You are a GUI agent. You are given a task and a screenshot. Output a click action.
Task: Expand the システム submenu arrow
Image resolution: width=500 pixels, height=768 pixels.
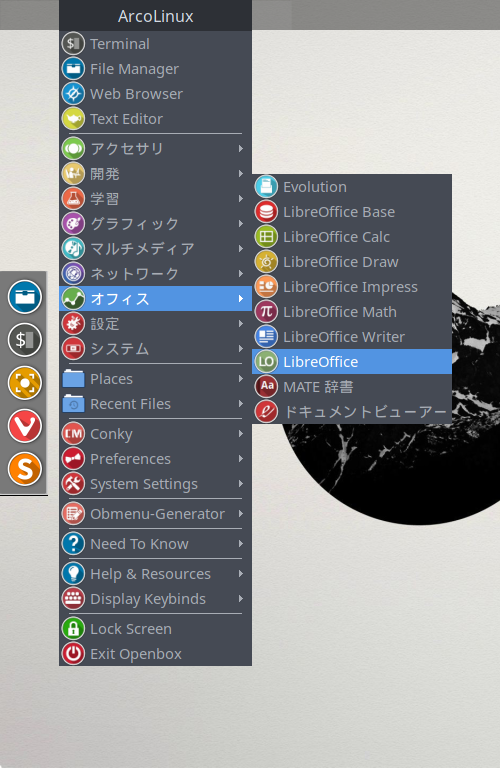(x=240, y=348)
